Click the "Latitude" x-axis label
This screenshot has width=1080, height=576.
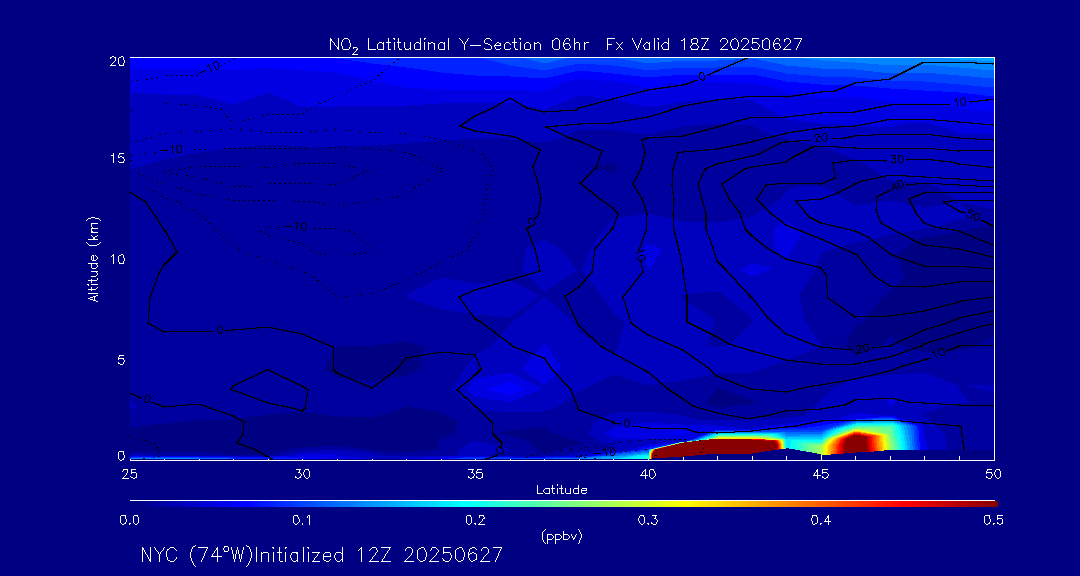coord(562,490)
